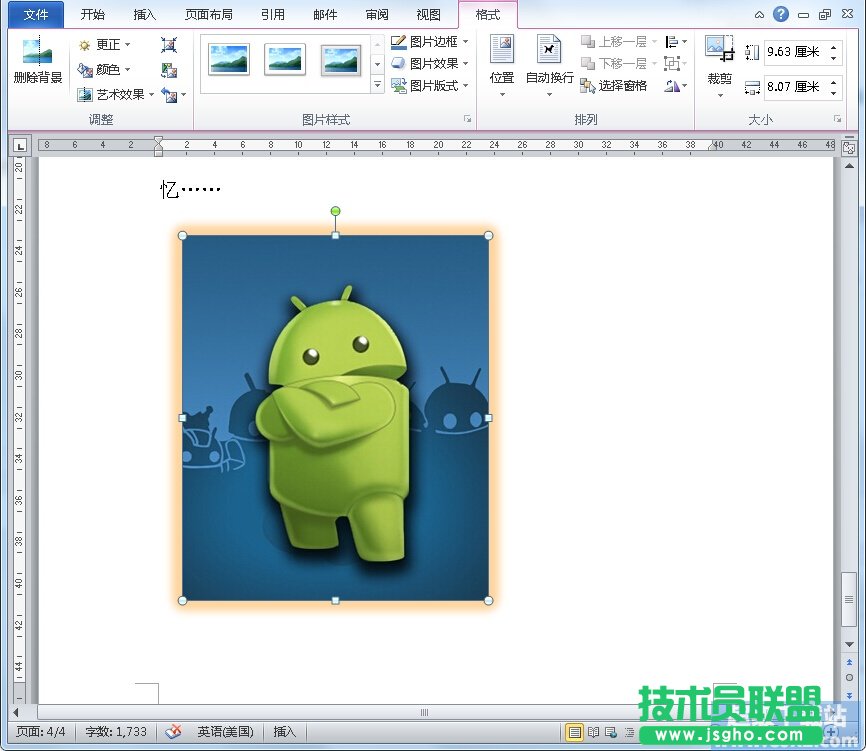Click the 自动换行 (Wrap Text) icon
Image resolution: width=866 pixels, height=751 pixels.
pos(549,60)
